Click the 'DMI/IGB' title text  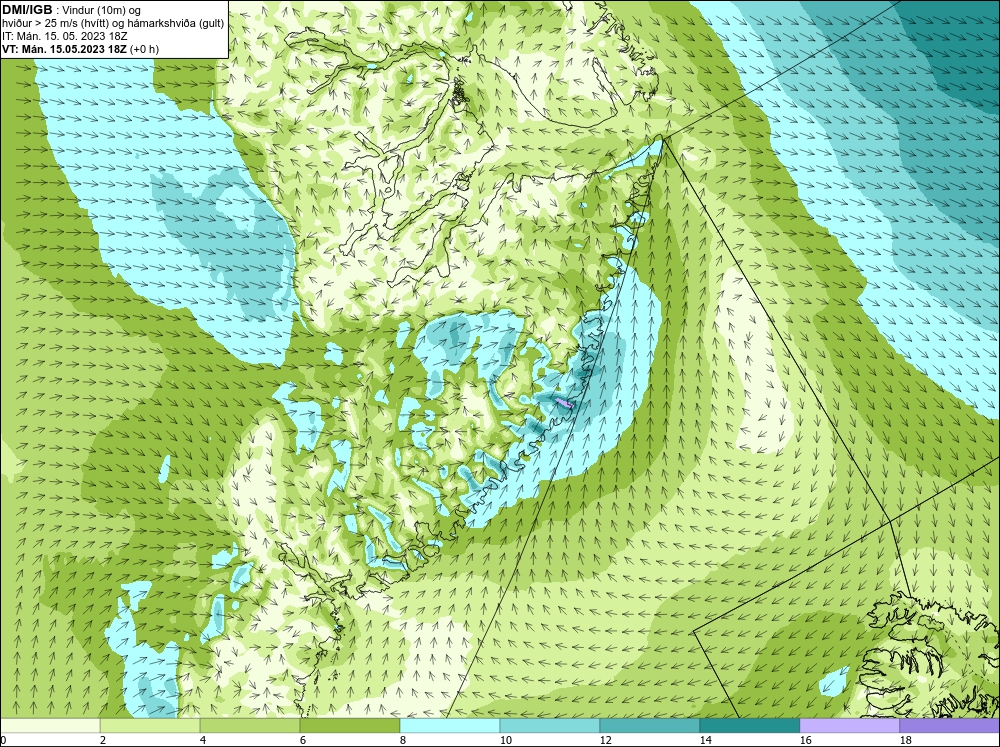(x=27, y=10)
